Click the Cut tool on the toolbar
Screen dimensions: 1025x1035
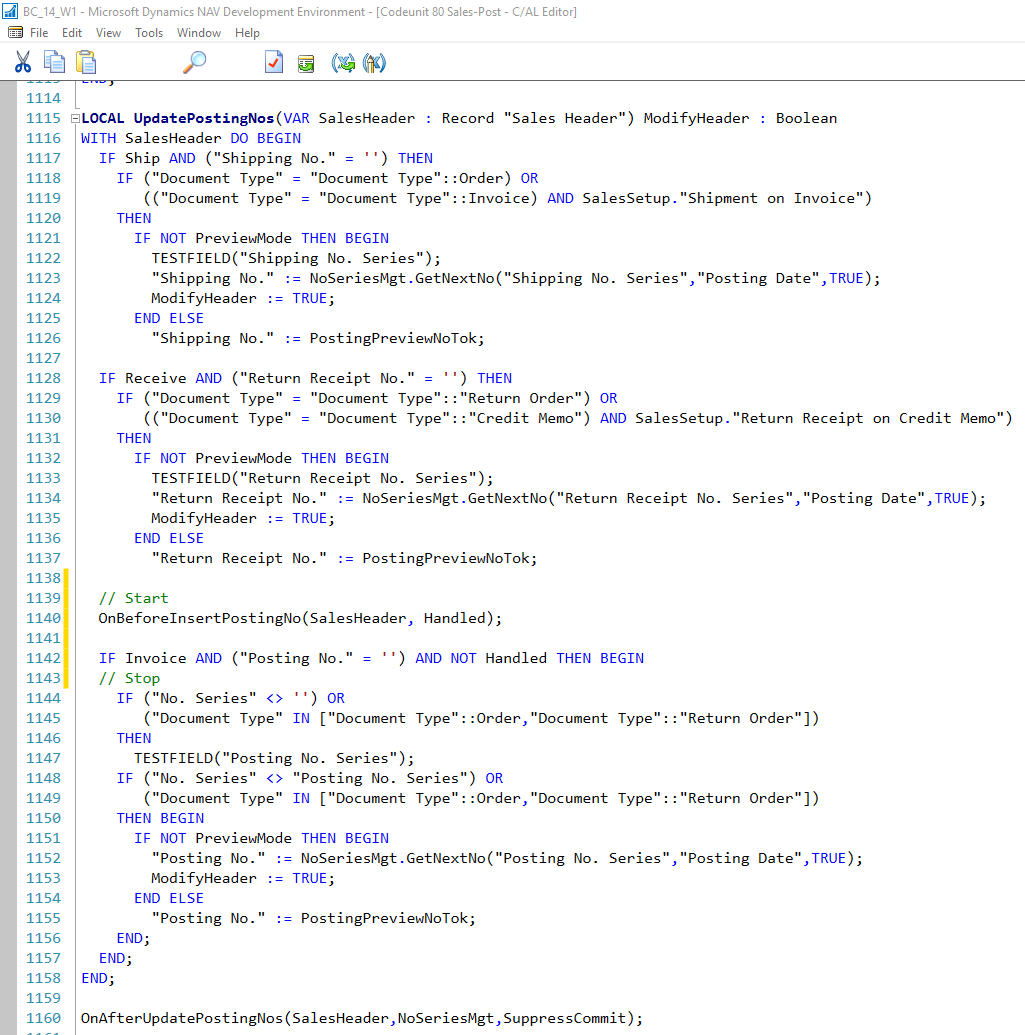point(23,62)
